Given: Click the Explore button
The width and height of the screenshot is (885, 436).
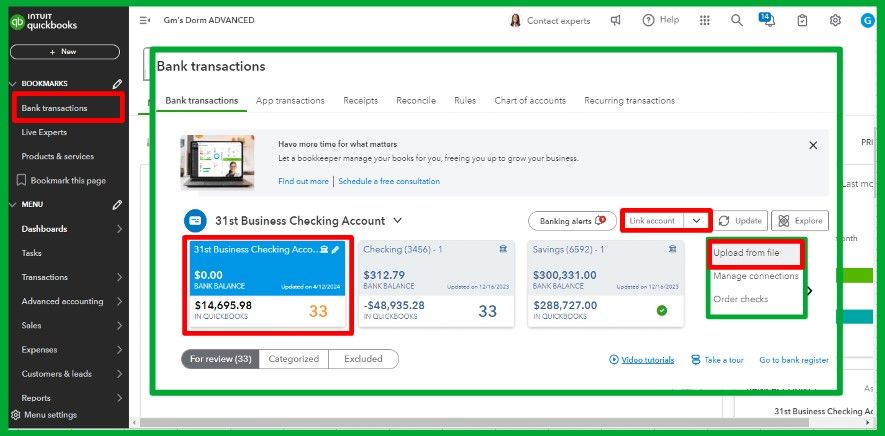Looking at the screenshot, I should [x=800, y=221].
